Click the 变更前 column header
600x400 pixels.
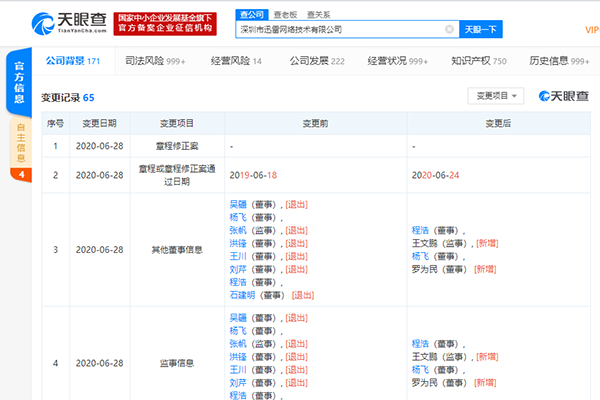[x=315, y=123]
